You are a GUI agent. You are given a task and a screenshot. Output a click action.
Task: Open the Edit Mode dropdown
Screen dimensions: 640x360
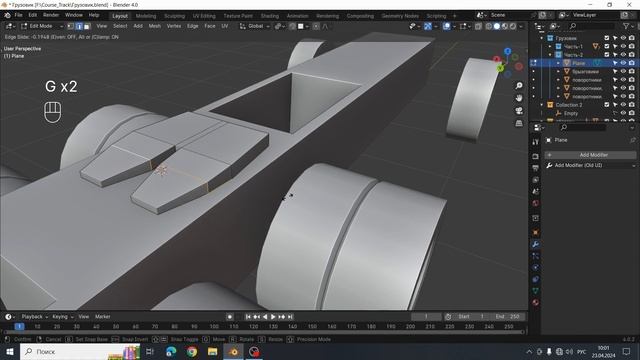[42, 26]
